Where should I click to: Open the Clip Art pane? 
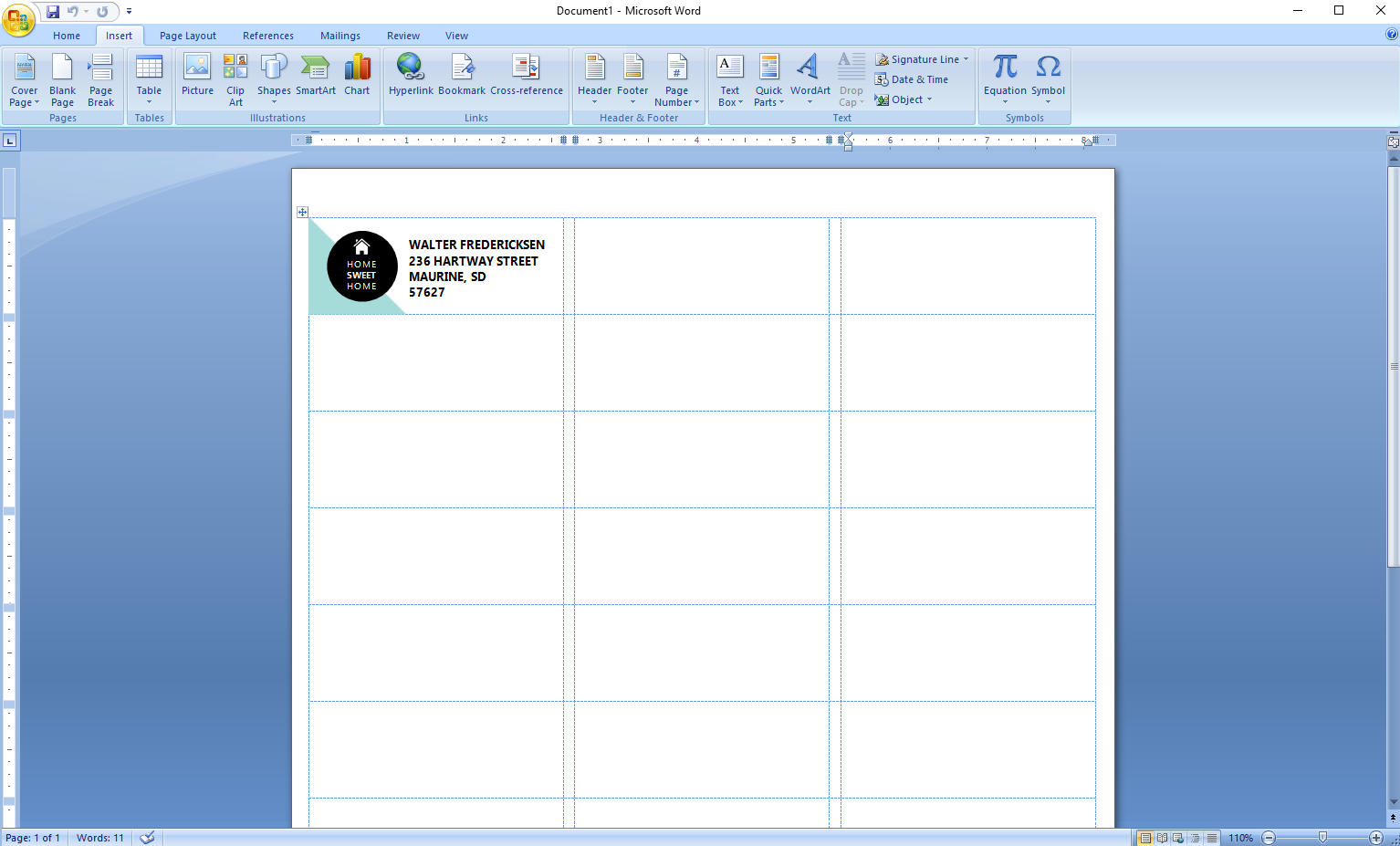point(235,78)
